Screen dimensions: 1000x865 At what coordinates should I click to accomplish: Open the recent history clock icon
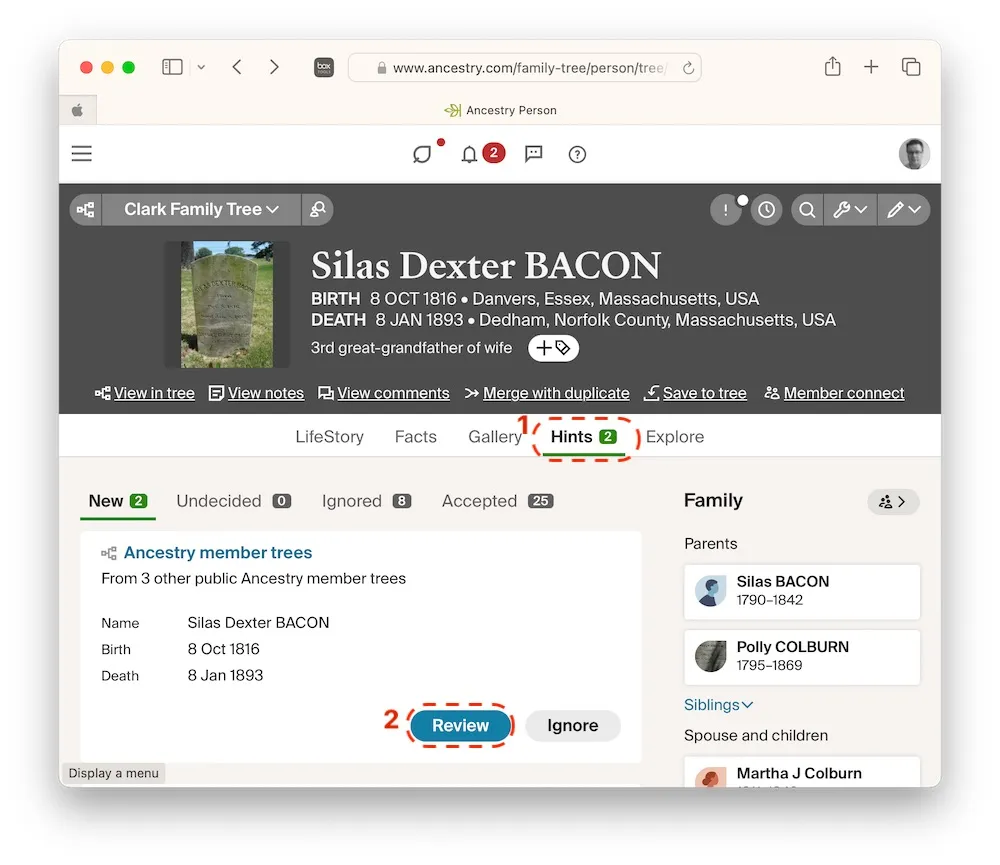click(767, 210)
